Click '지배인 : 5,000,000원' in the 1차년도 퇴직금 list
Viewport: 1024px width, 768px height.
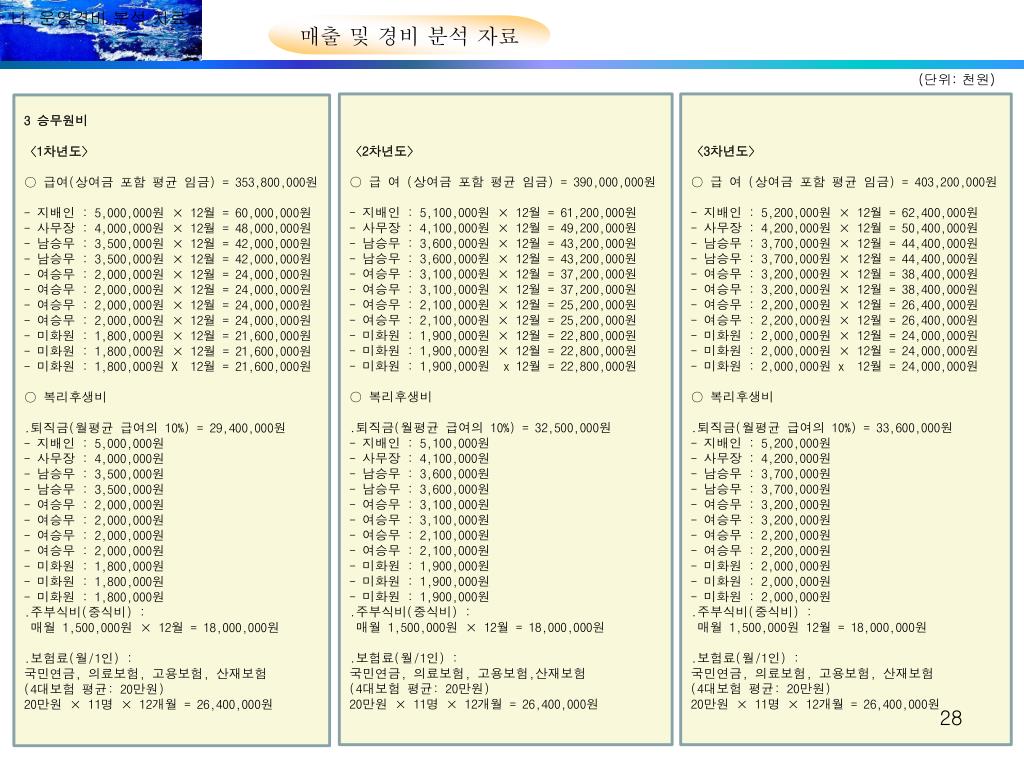pos(93,443)
